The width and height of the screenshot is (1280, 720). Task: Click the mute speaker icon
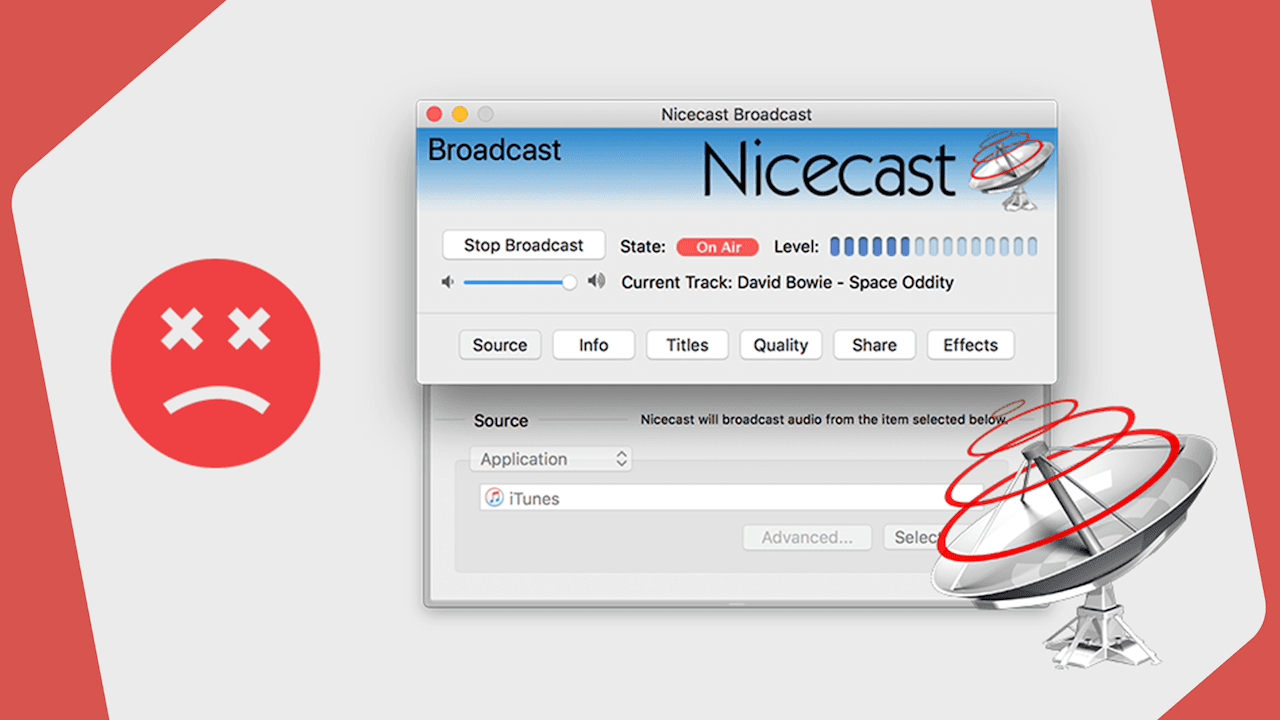point(446,282)
